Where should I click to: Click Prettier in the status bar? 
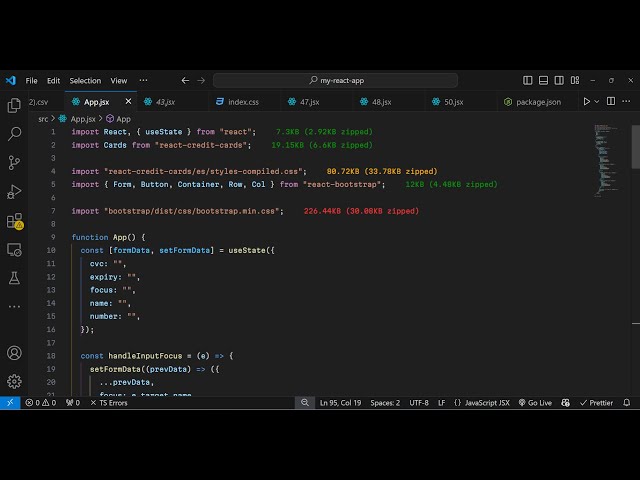594,403
